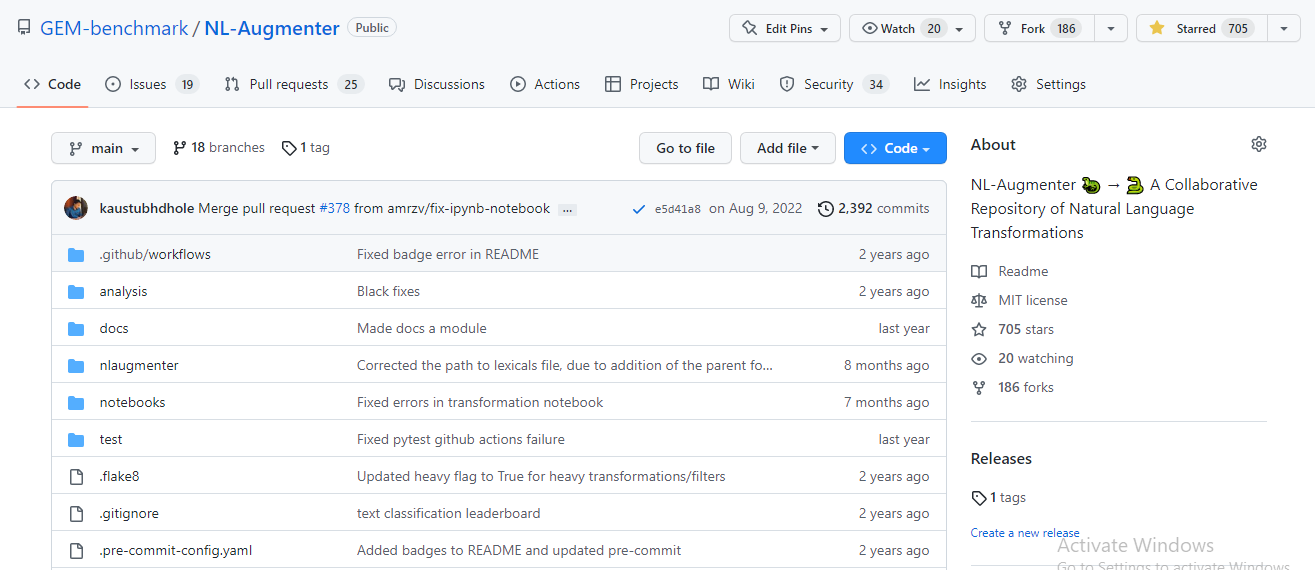Click the Edit Pins button

(x=785, y=29)
